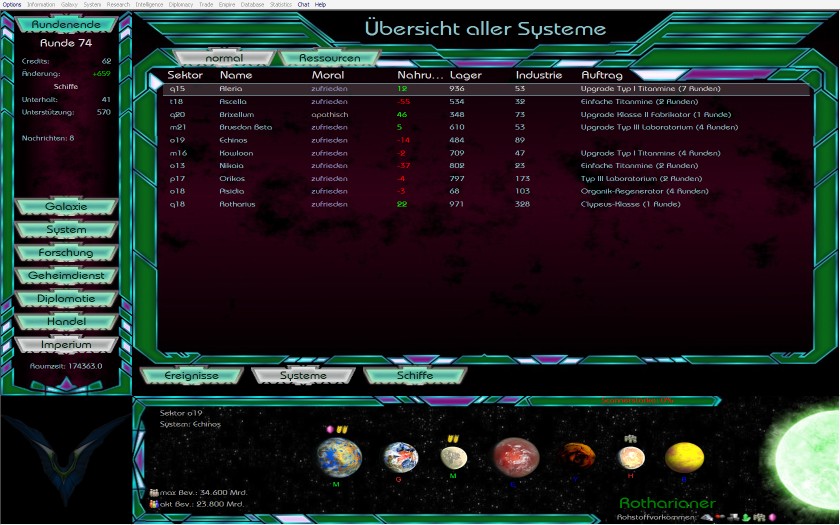Image resolution: width=840 pixels, height=525 pixels.
Task: Open the Ereignisse list
Action: [x=190, y=376]
